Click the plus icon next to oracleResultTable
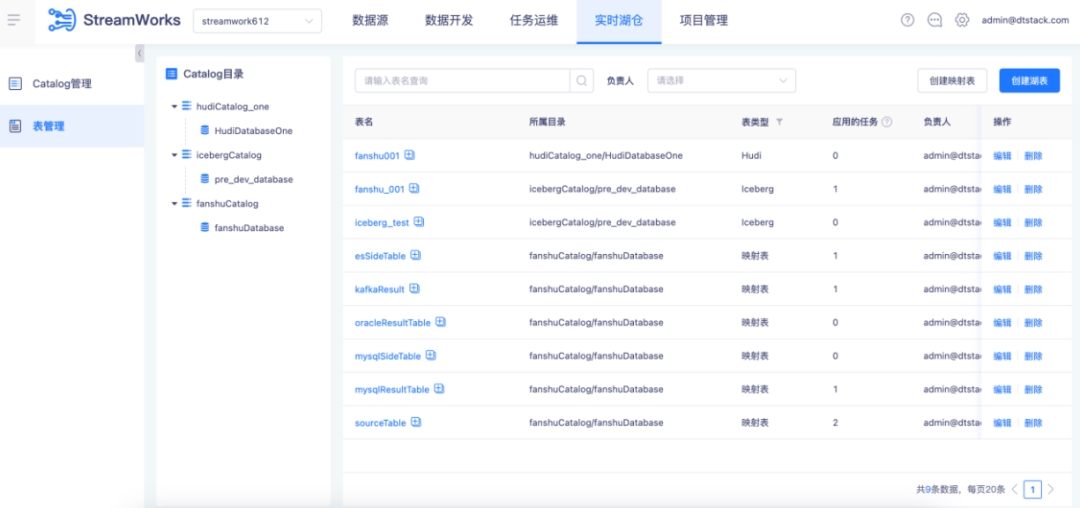Image resolution: width=1080 pixels, height=508 pixels. pos(441,322)
